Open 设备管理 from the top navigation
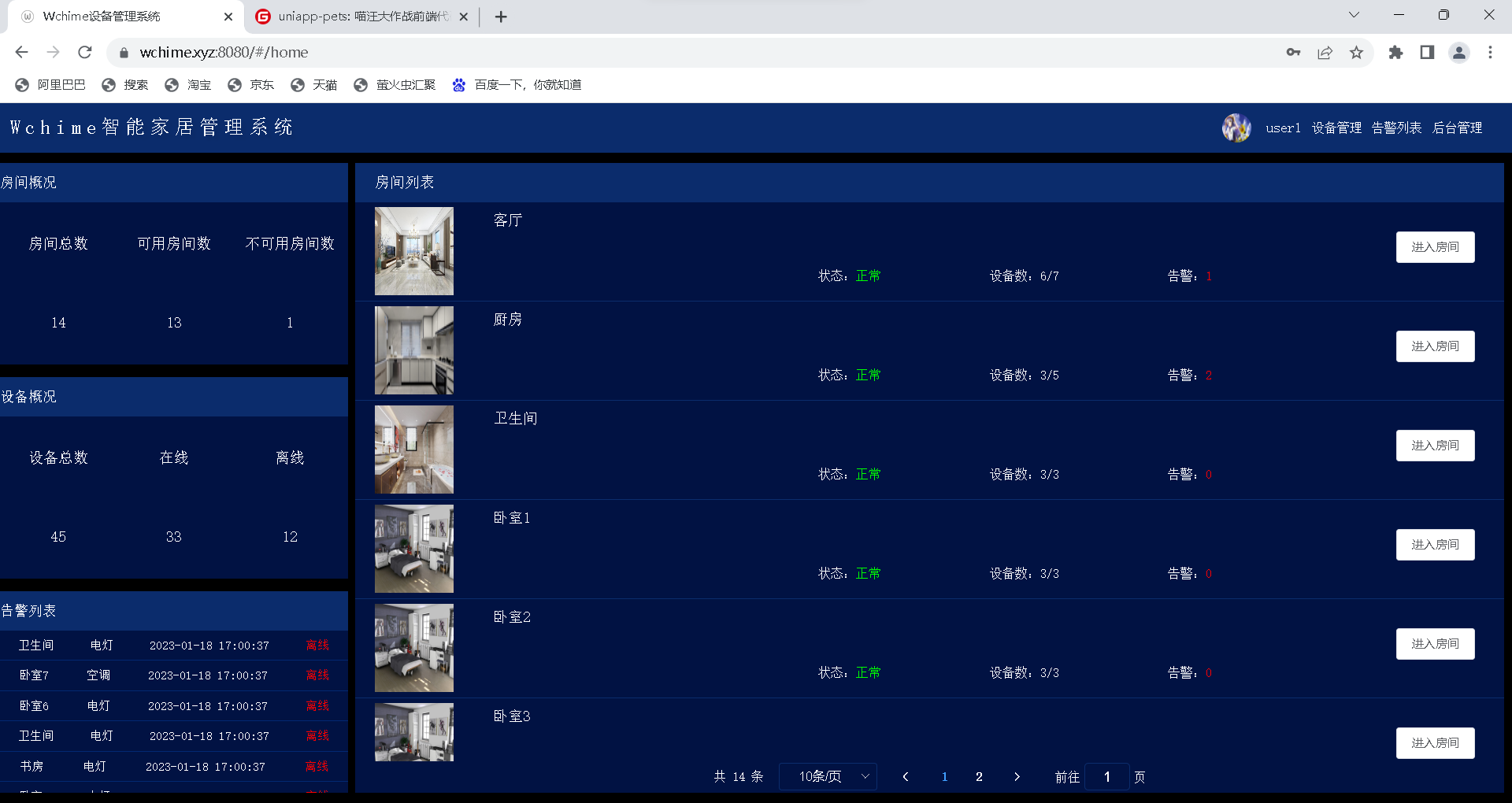 (x=1336, y=128)
